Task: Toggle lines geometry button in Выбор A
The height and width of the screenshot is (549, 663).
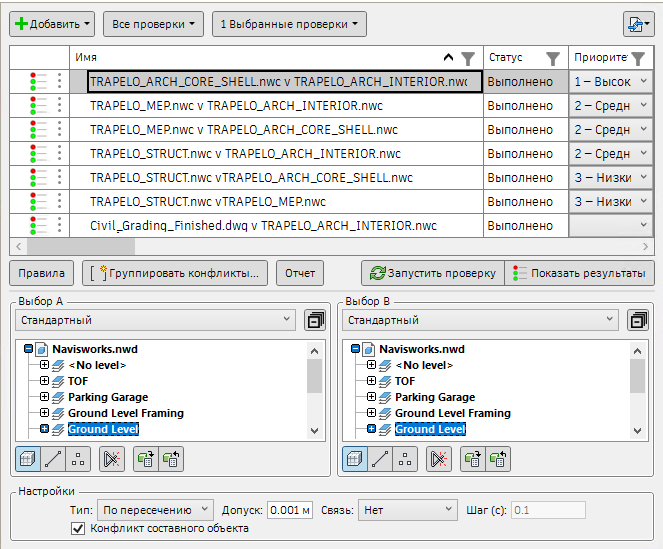Action: 53,459
